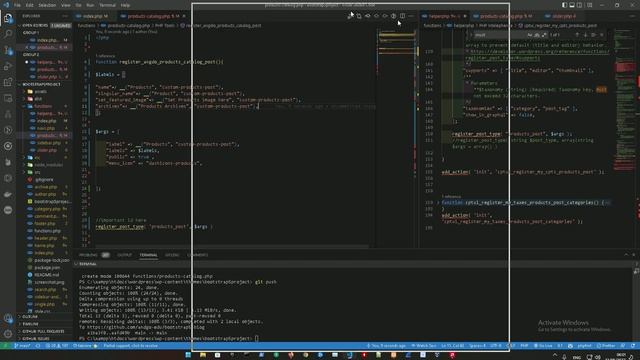Open the Help menu
The width and height of the screenshot is (640, 360).
click(125, 5)
